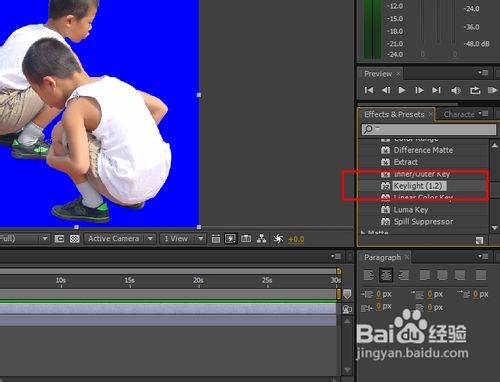Open the 1 View layout dropdown
This screenshot has width=500, height=382.
183,239
